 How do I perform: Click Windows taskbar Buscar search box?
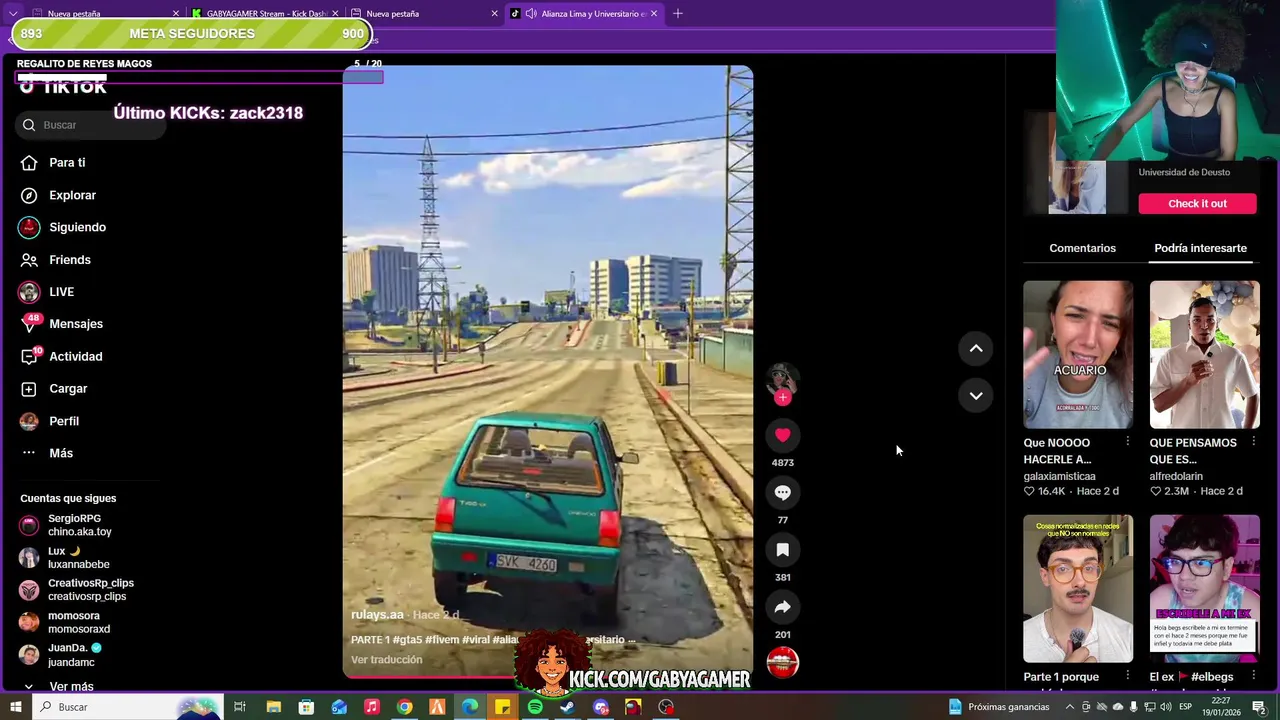[x=130, y=707]
